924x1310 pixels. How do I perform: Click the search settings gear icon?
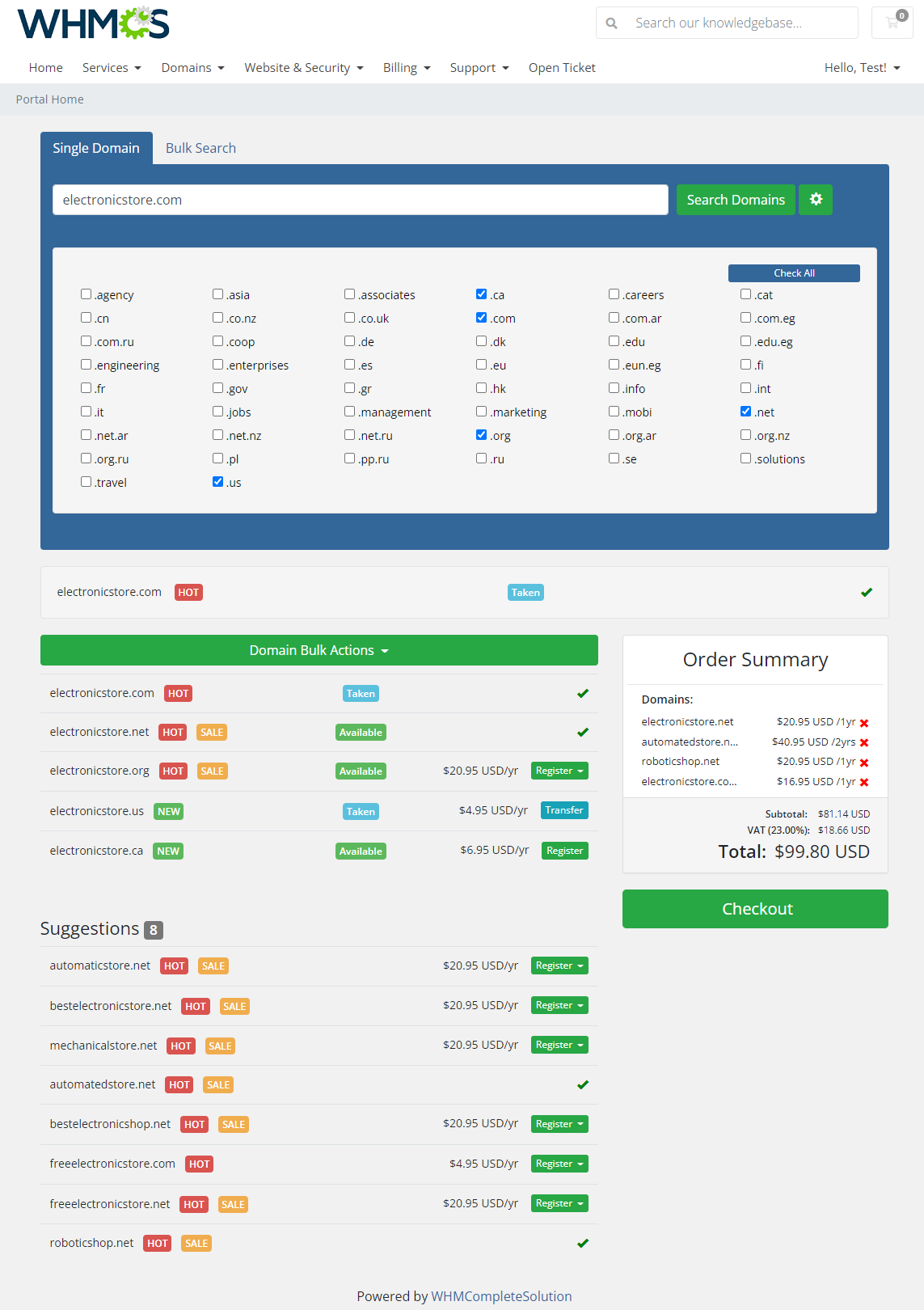[816, 200]
